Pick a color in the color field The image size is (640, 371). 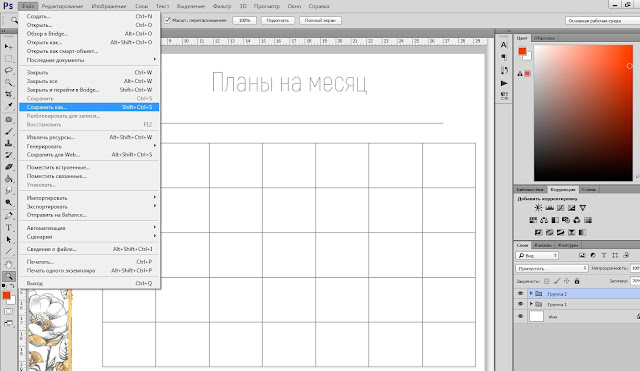tap(583, 113)
